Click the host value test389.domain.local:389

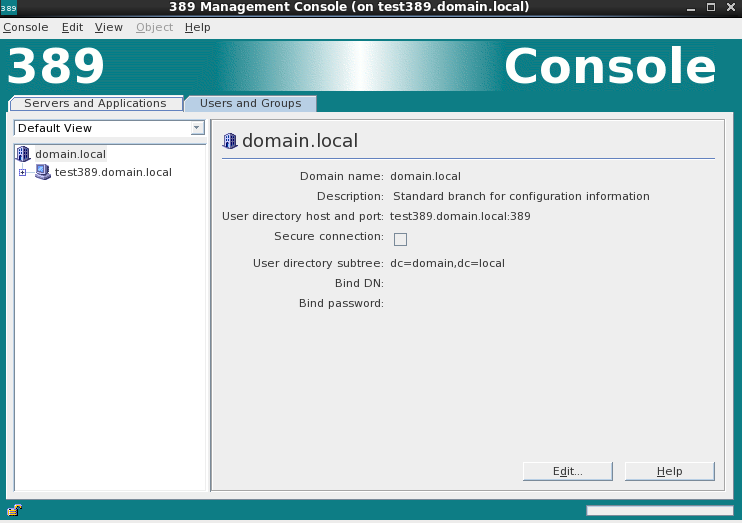(460, 216)
